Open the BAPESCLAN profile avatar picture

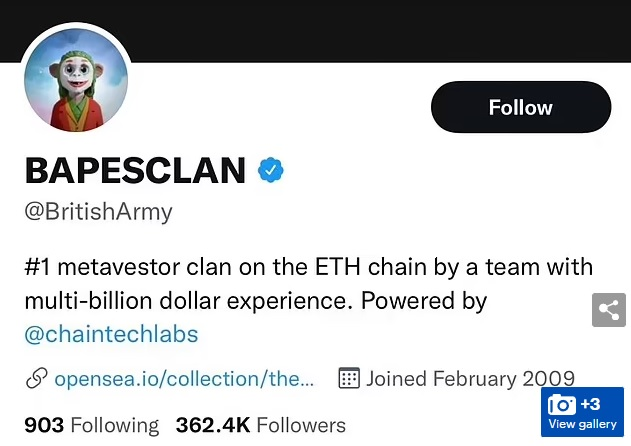[76, 90]
